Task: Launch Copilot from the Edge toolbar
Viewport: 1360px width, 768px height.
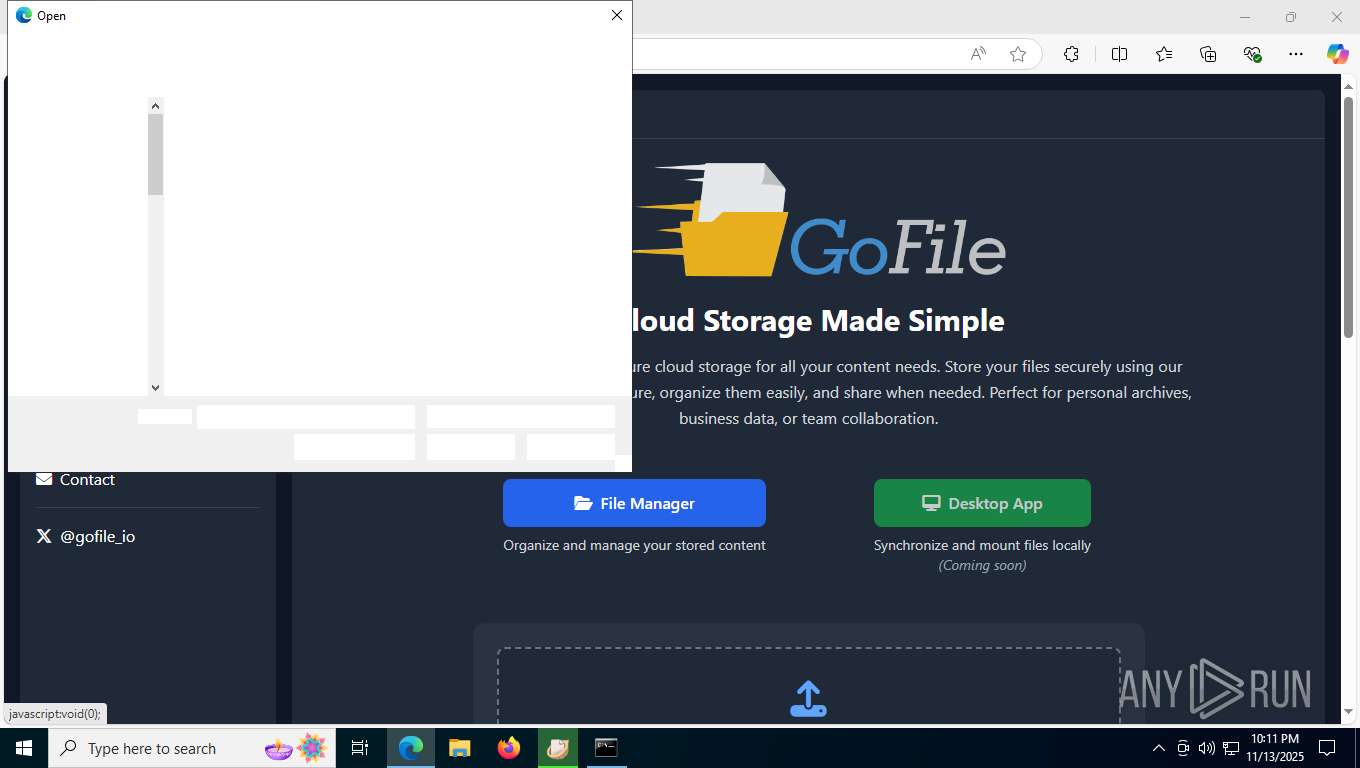Action: (x=1337, y=54)
